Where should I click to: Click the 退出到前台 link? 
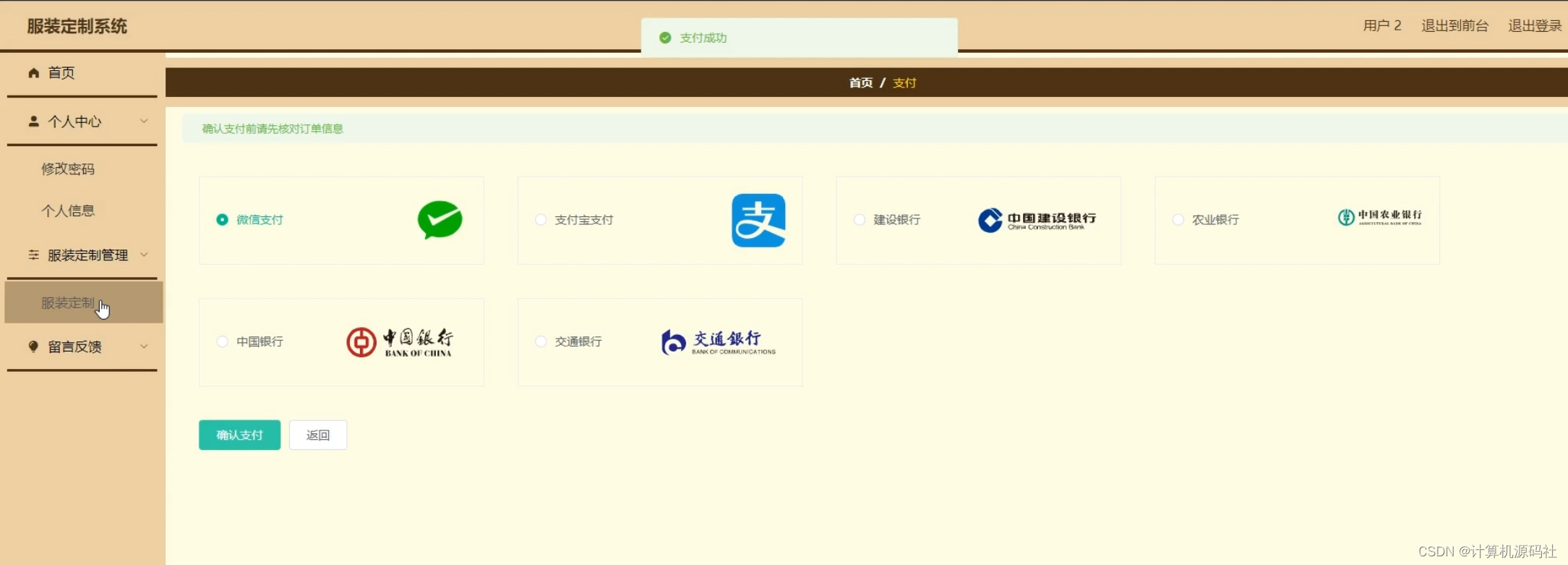tap(1455, 26)
